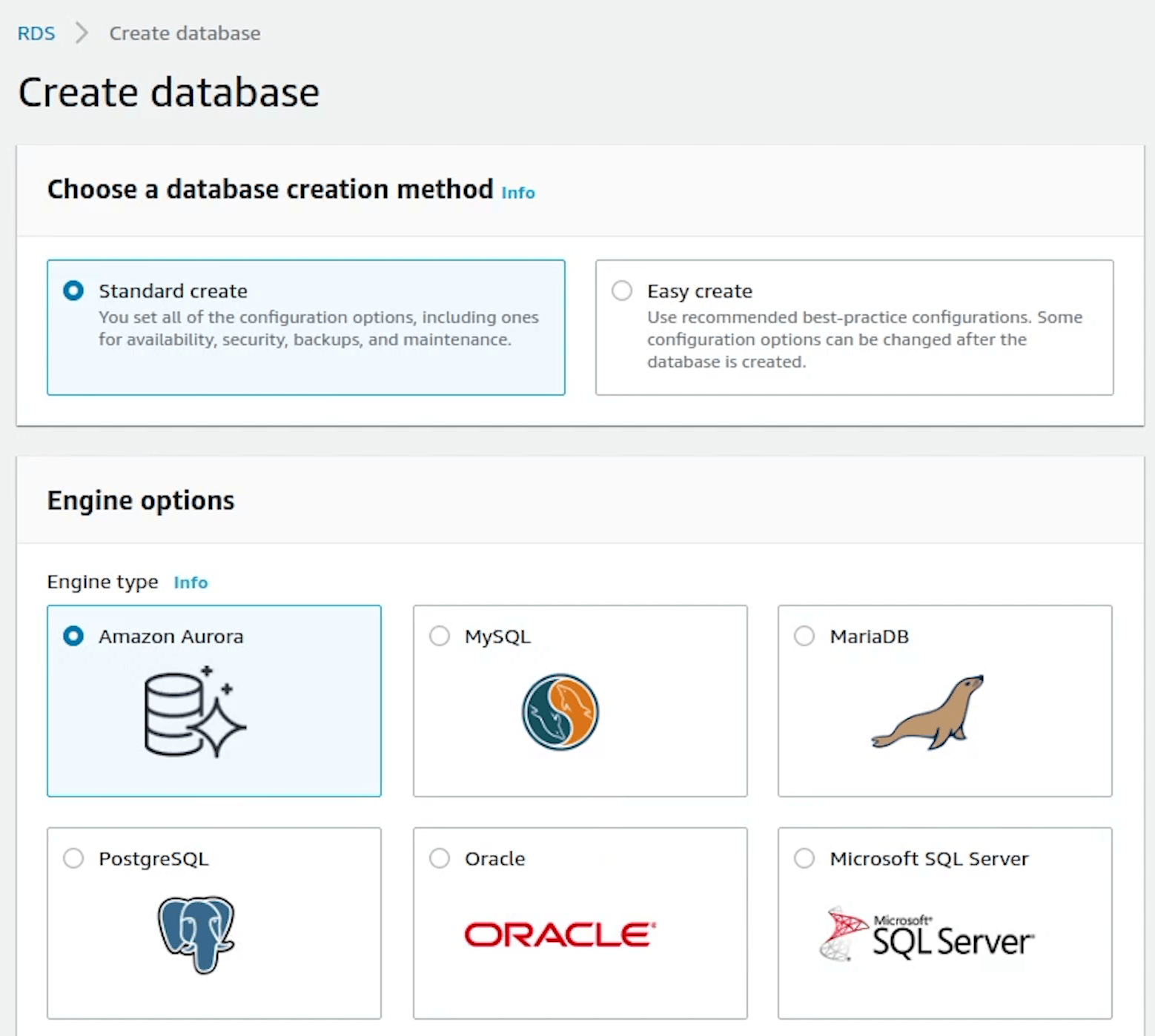This screenshot has width=1155, height=1036.
Task: Click the Microsoft SQL Server logo
Action: (927, 936)
